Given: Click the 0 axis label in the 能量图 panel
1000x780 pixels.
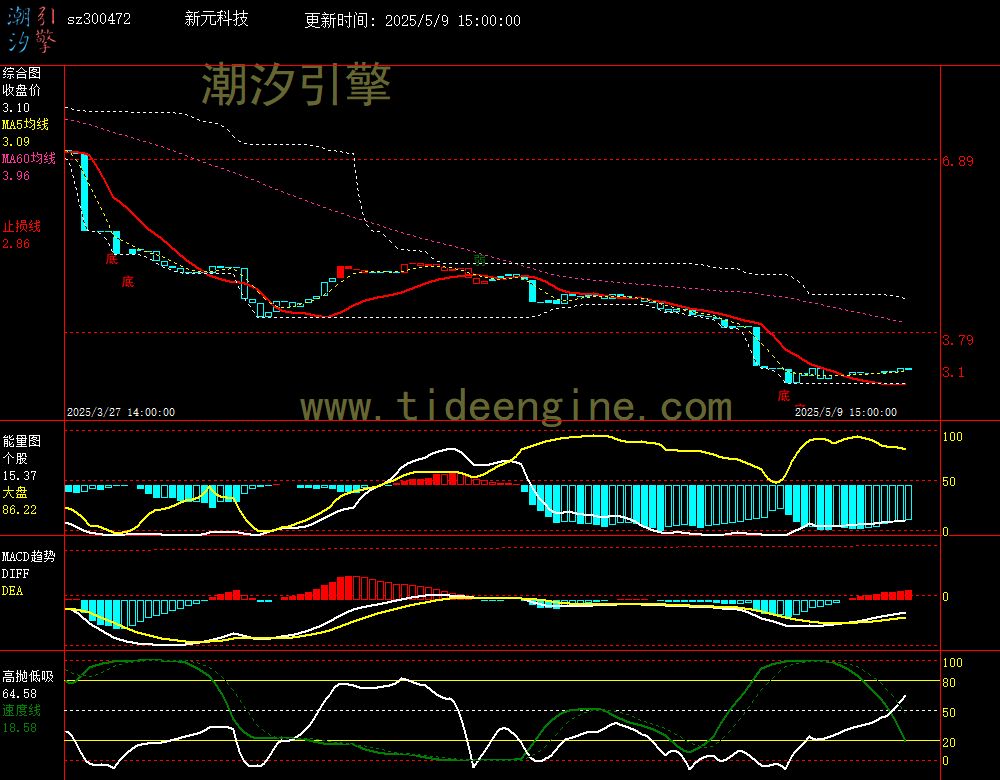Looking at the screenshot, I should (946, 531).
